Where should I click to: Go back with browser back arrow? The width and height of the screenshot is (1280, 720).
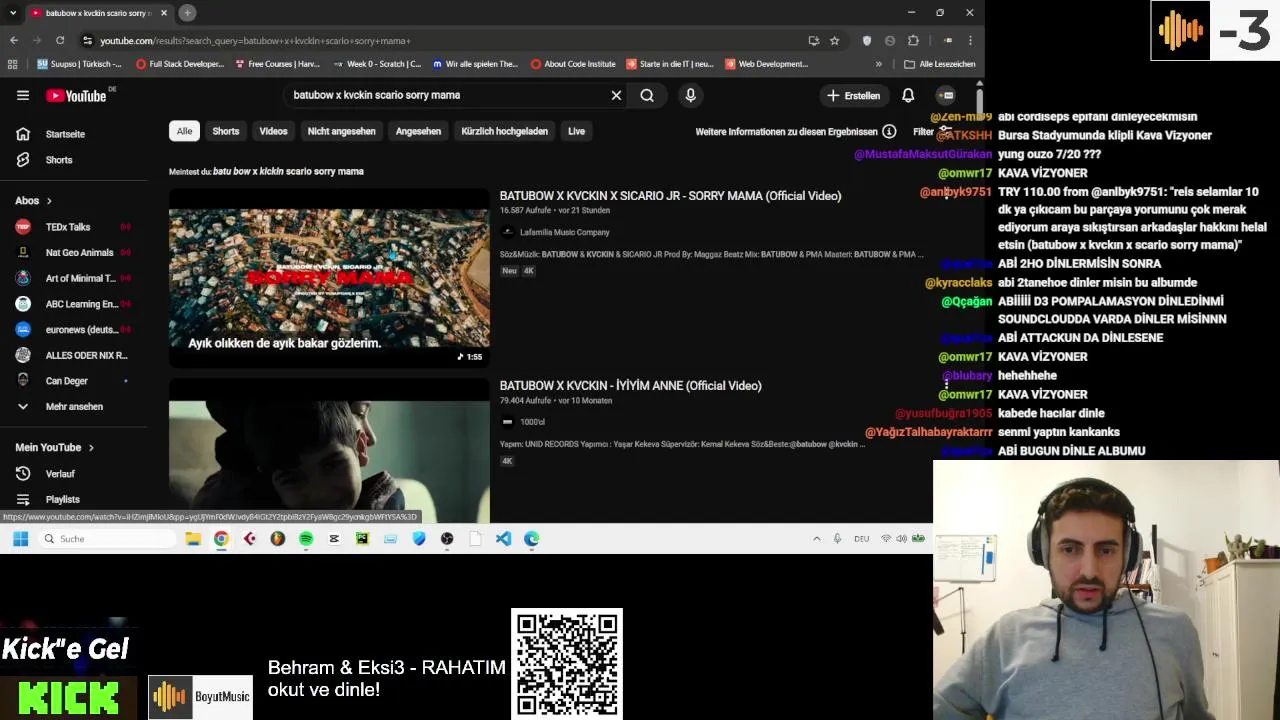pyautogui.click(x=14, y=41)
